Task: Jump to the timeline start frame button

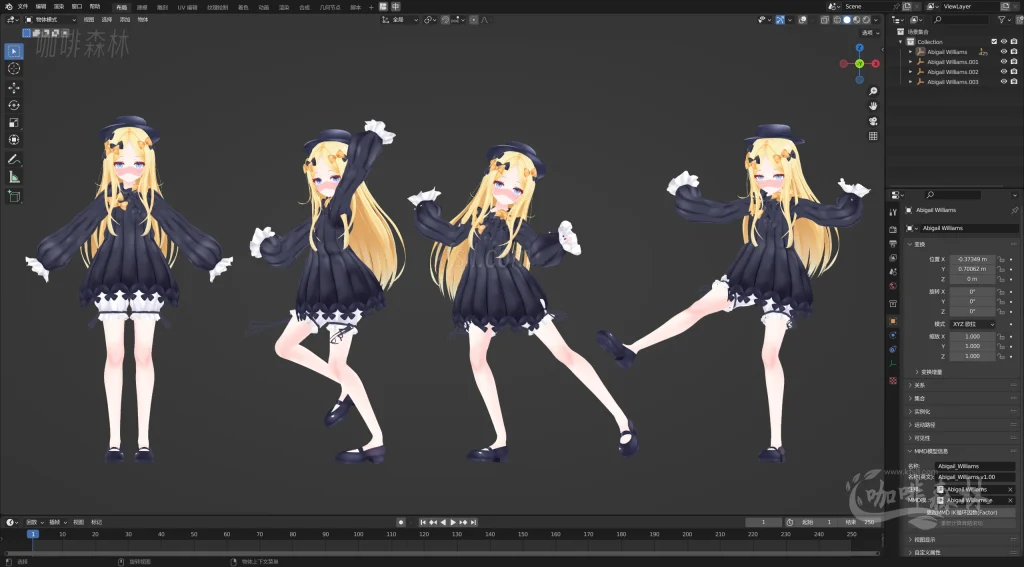Action: [x=423, y=522]
